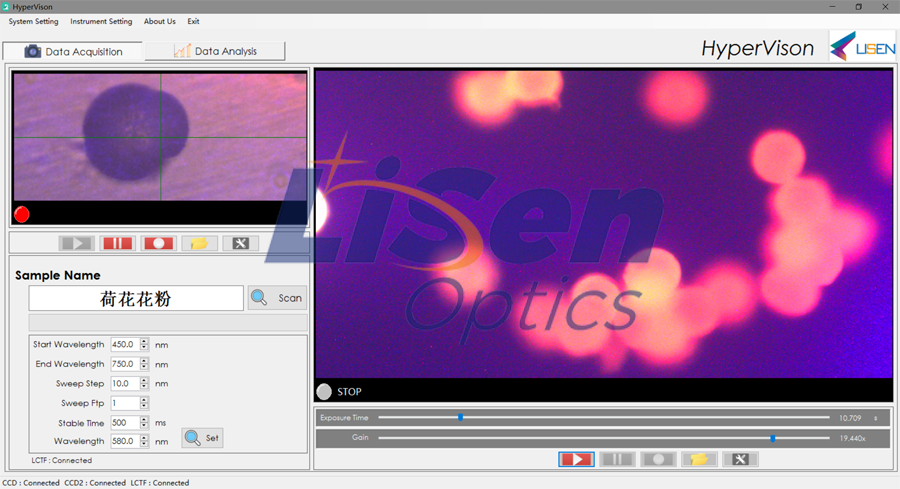Click the Start Wavelength value field

pyautogui.click(x=125, y=344)
